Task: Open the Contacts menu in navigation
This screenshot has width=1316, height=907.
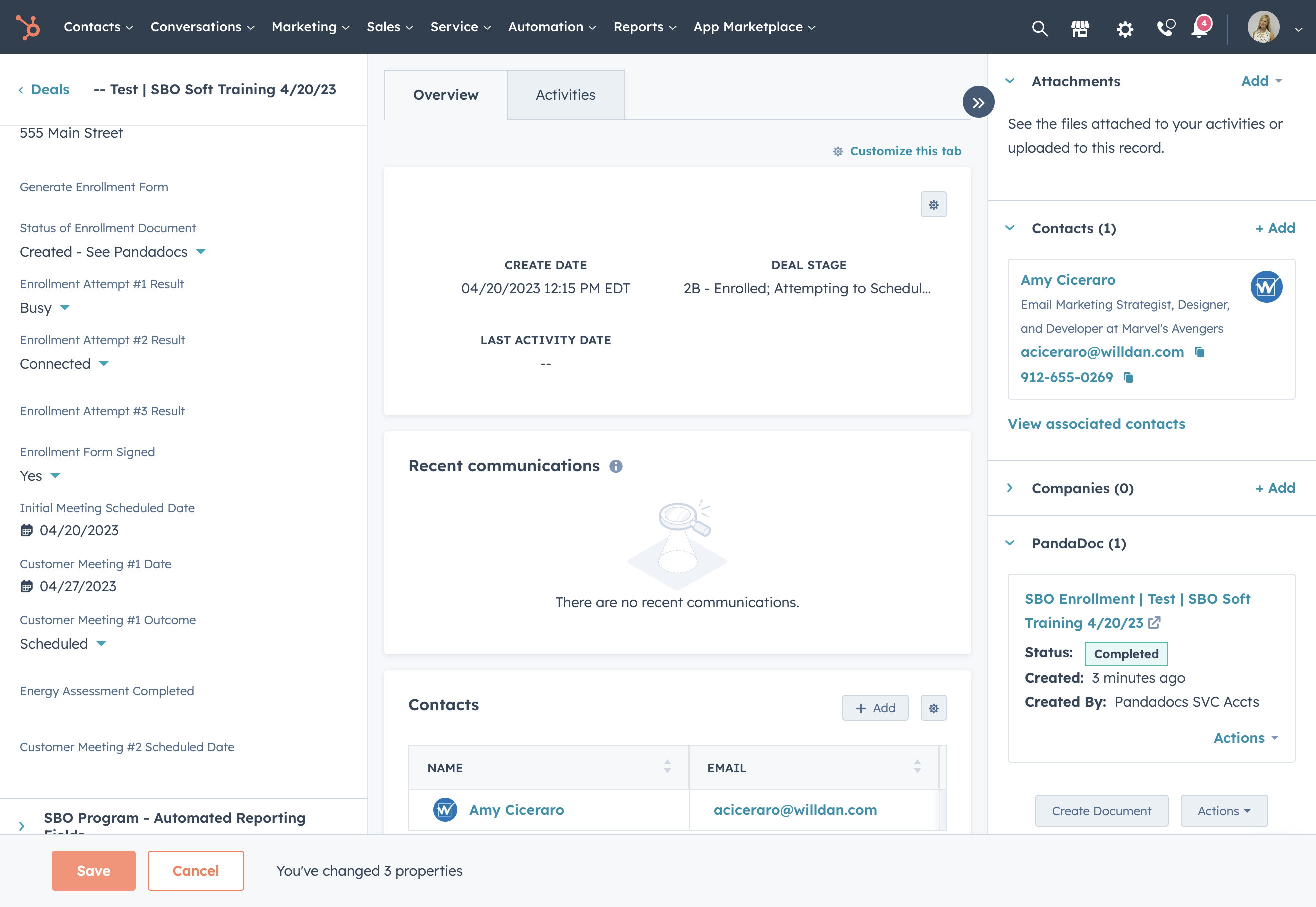Action: (98, 27)
